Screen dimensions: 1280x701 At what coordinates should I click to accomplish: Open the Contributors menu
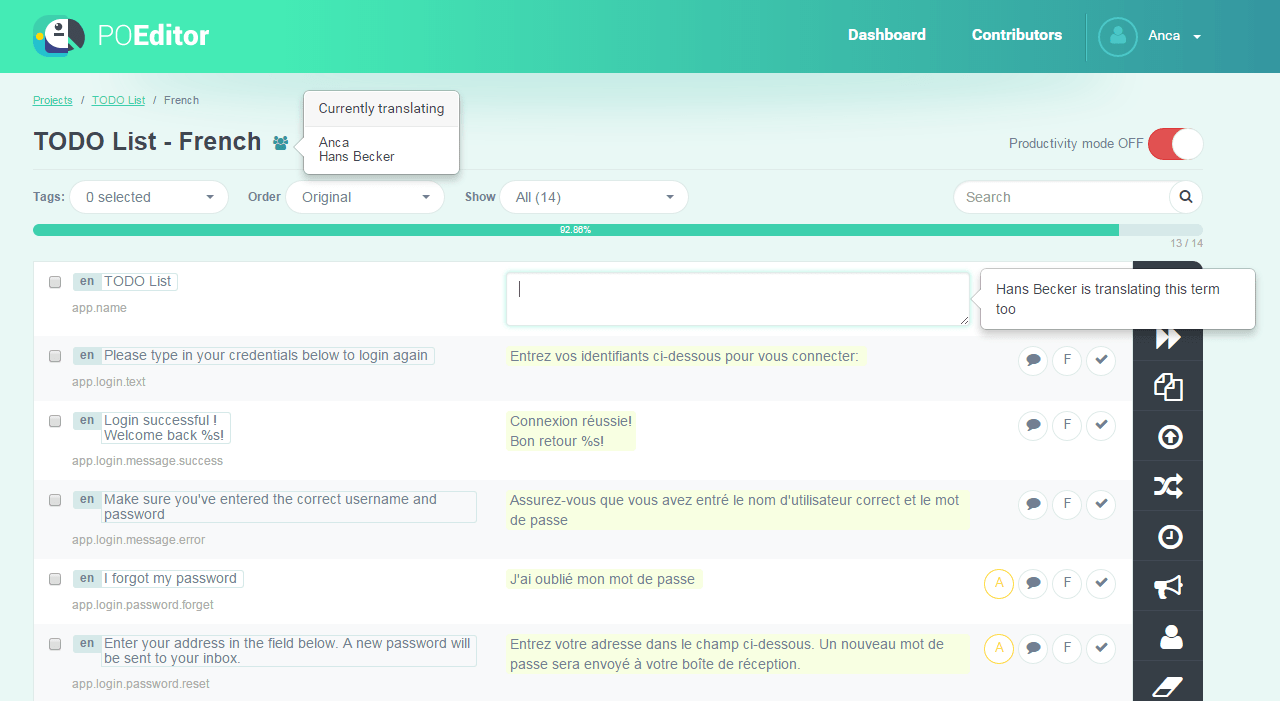point(1016,35)
